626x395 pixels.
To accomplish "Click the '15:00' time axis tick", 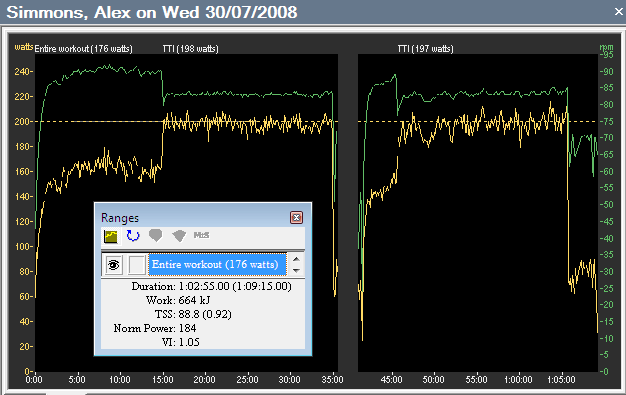I will point(162,379).
